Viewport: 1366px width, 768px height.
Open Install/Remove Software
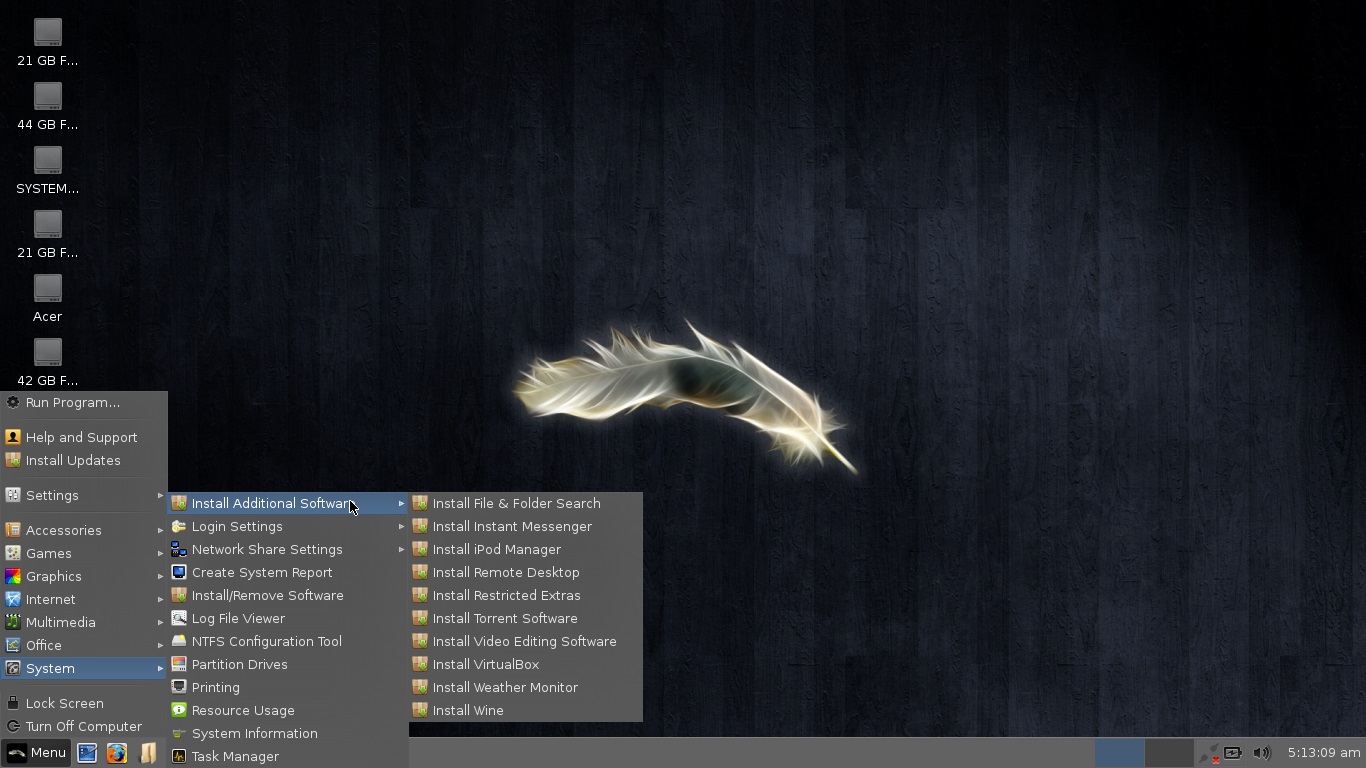click(288, 595)
